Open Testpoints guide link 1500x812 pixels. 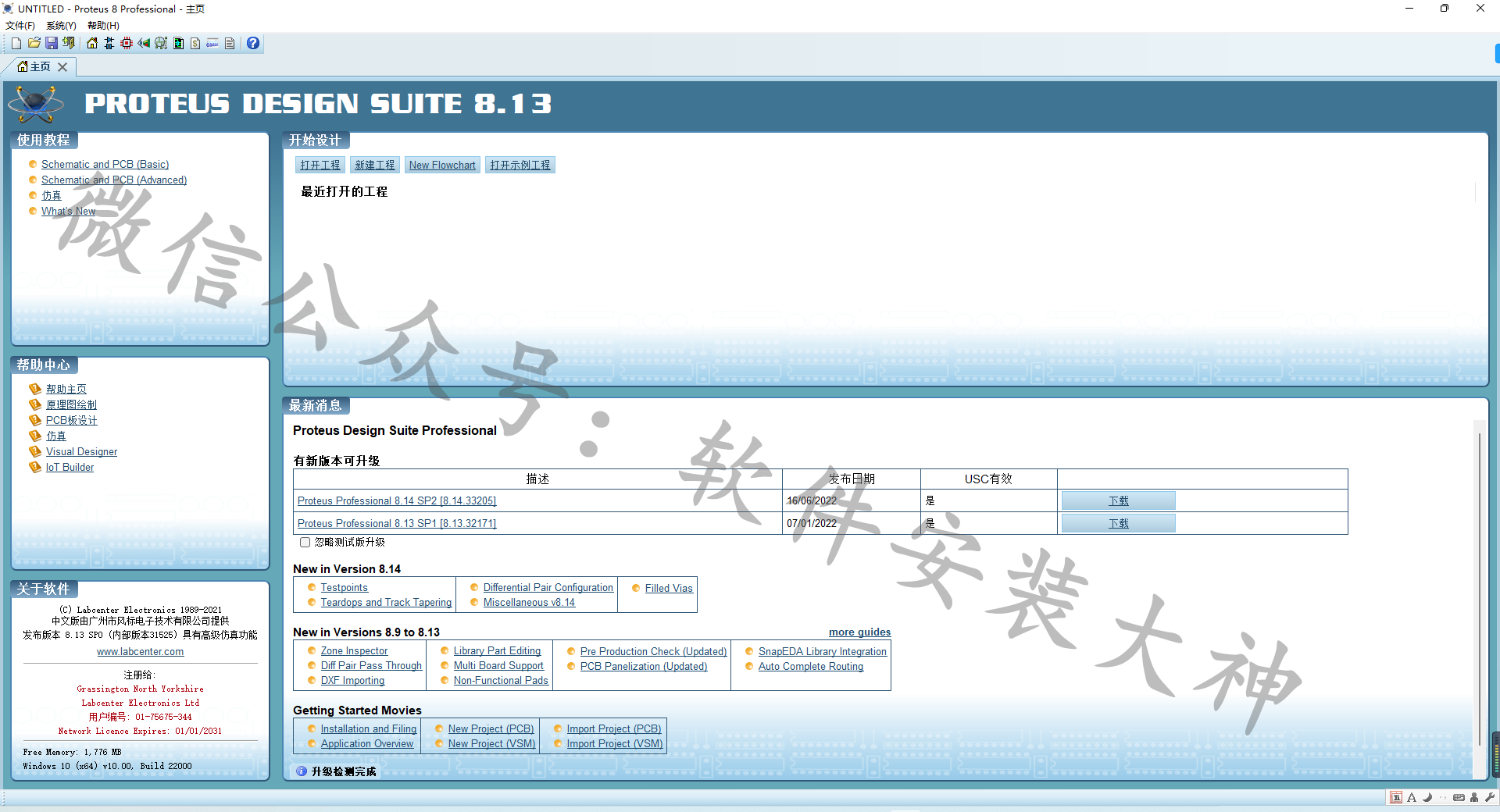(344, 588)
